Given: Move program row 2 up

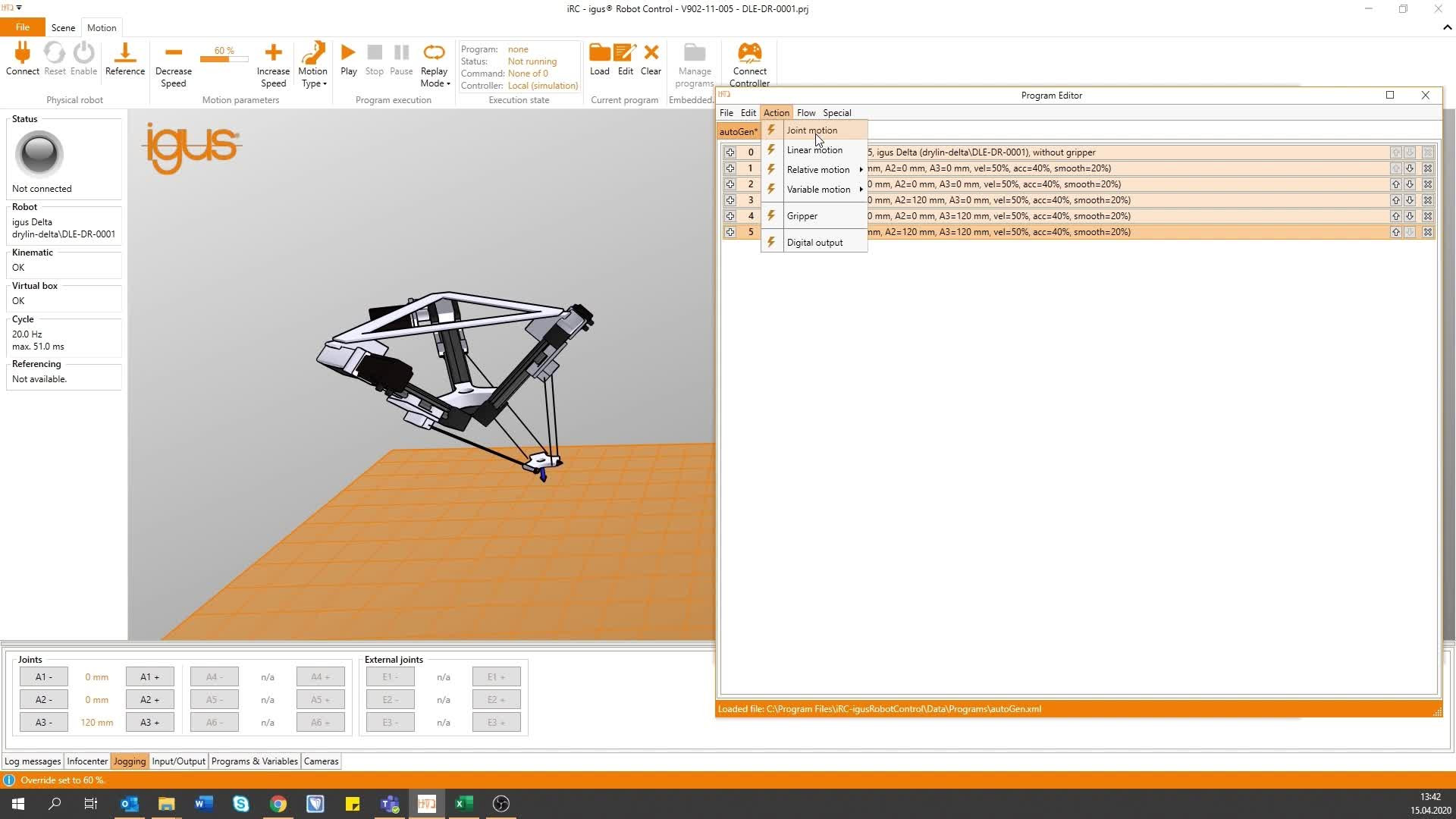Looking at the screenshot, I should (1395, 184).
